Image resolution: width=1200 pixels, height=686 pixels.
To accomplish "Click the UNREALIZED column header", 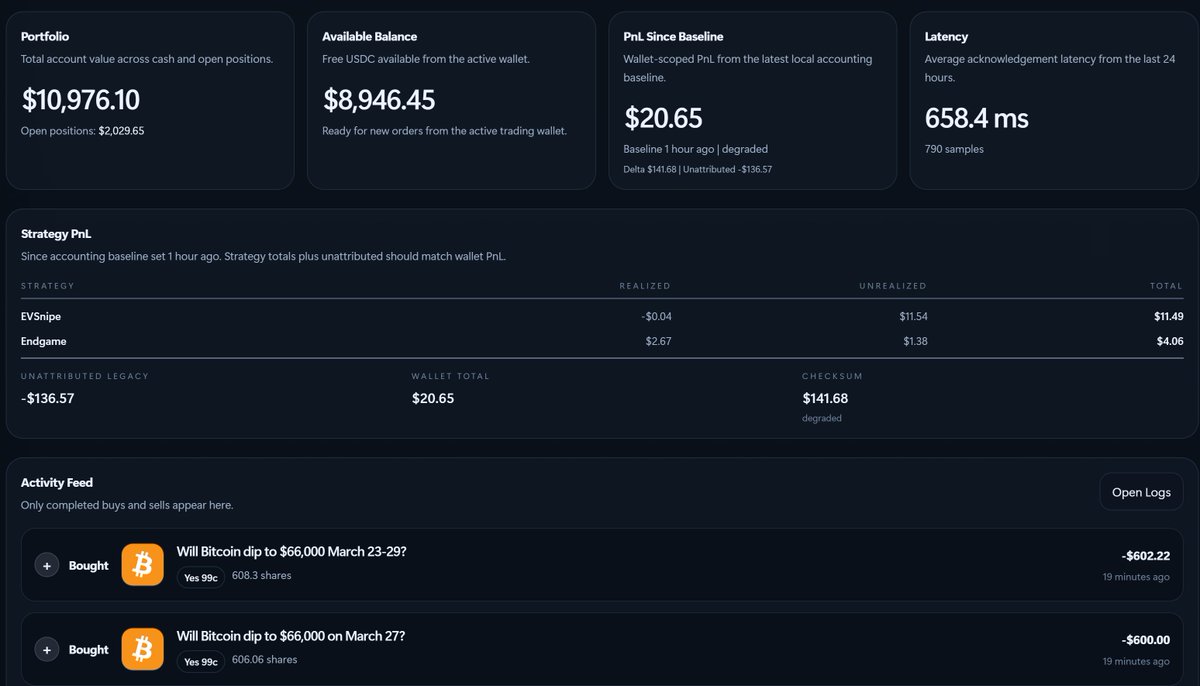I will [893, 286].
